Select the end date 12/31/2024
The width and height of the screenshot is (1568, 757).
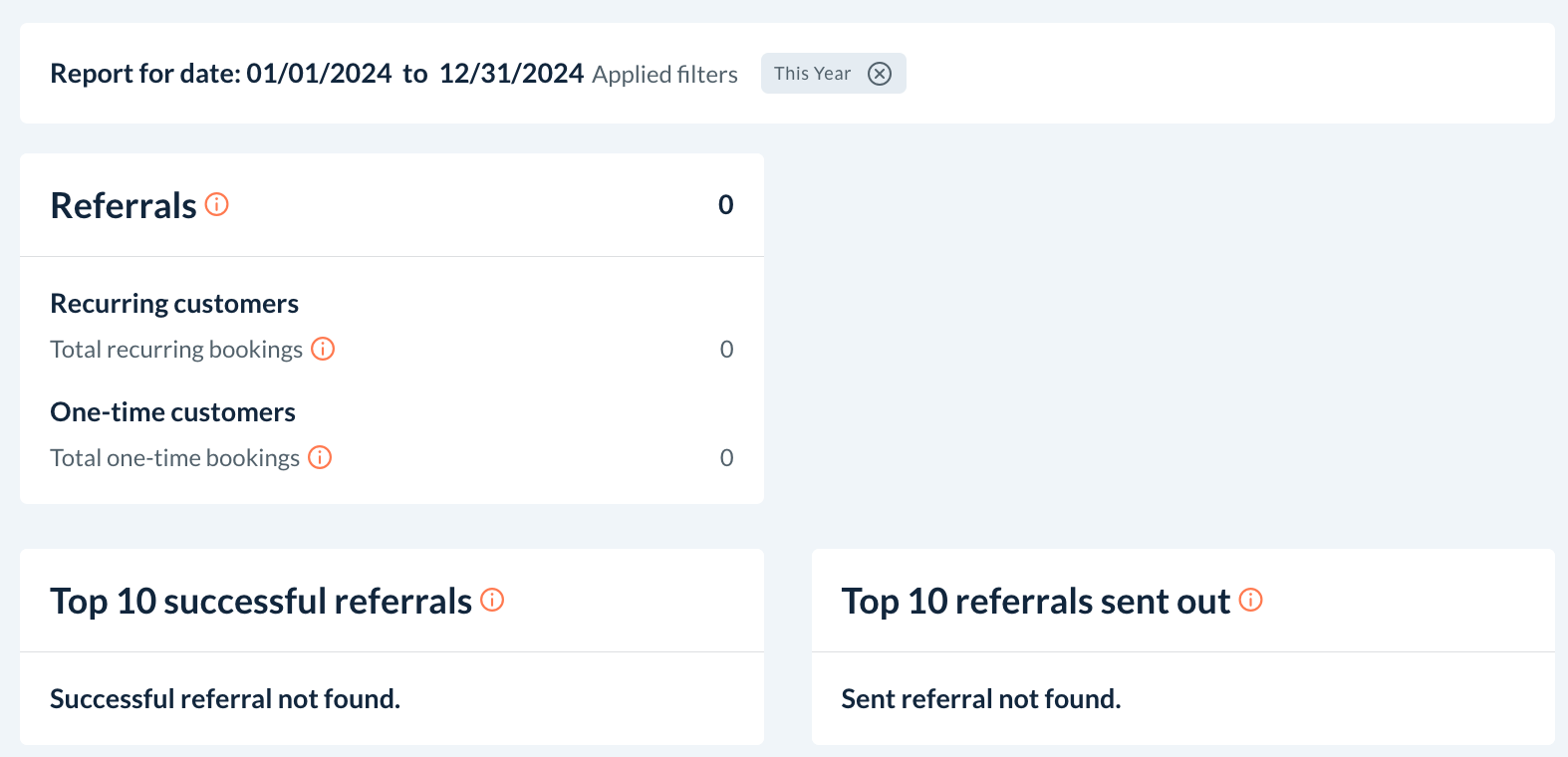(511, 74)
